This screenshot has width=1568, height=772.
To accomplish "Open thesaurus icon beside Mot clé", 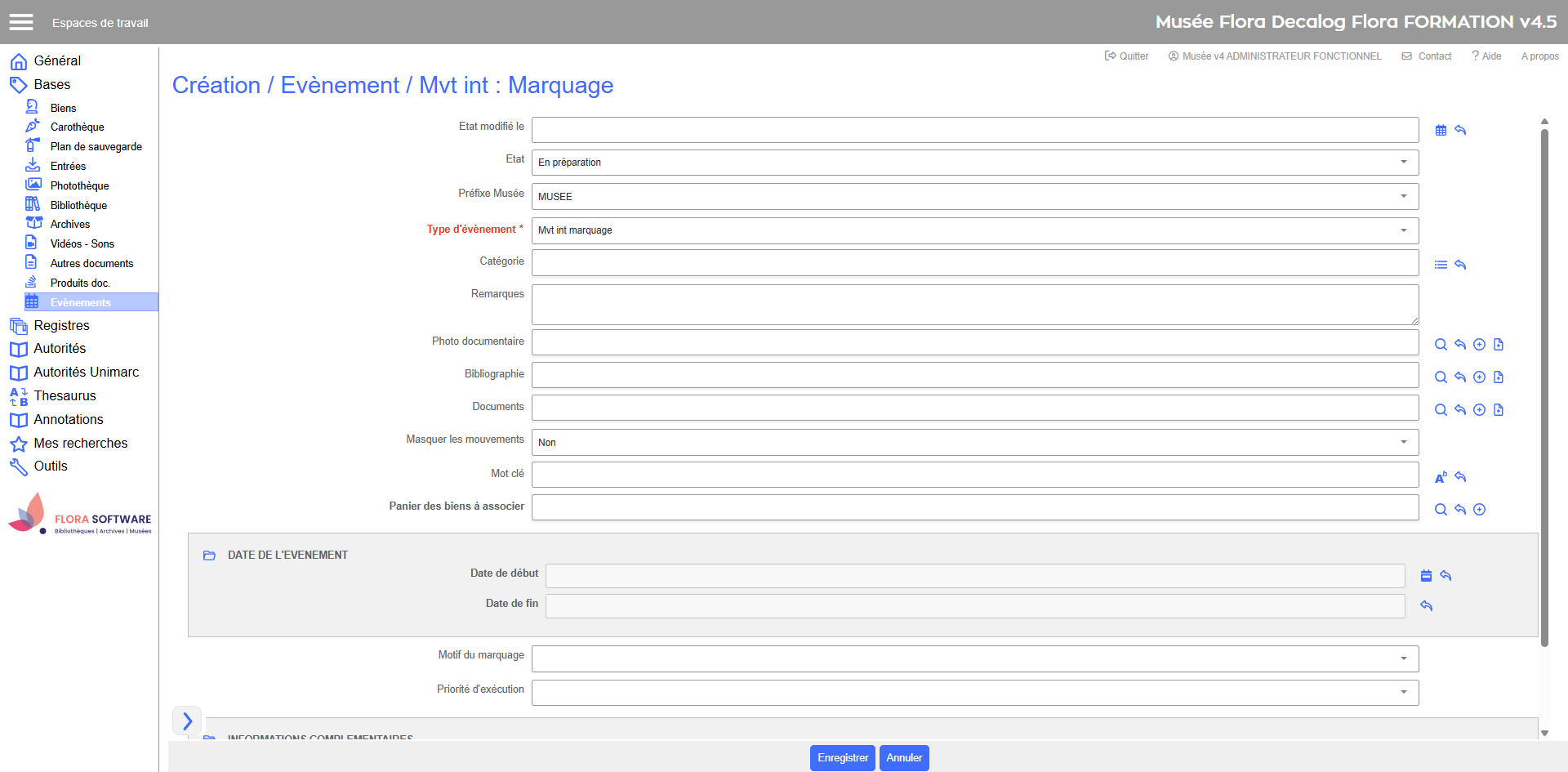I will click(1441, 477).
